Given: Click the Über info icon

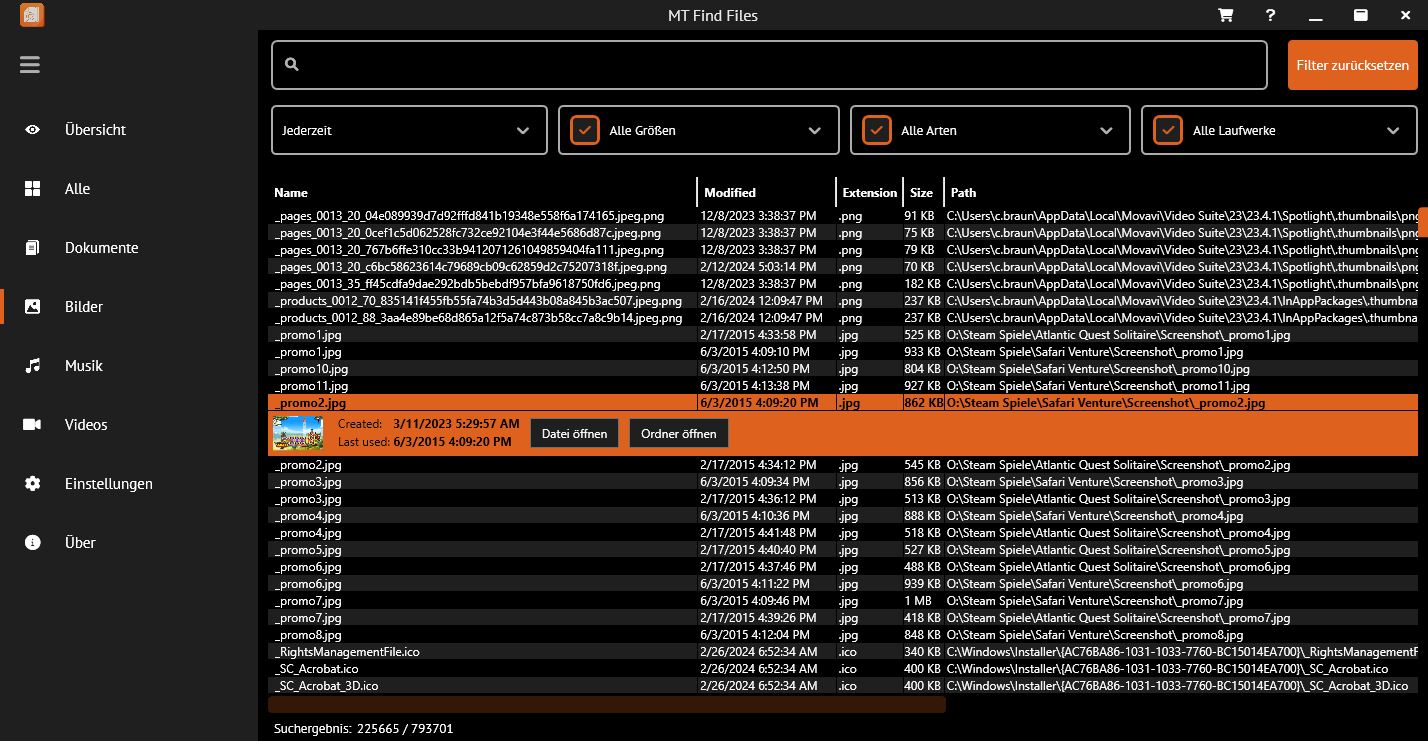Looking at the screenshot, I should pos(33,543).
